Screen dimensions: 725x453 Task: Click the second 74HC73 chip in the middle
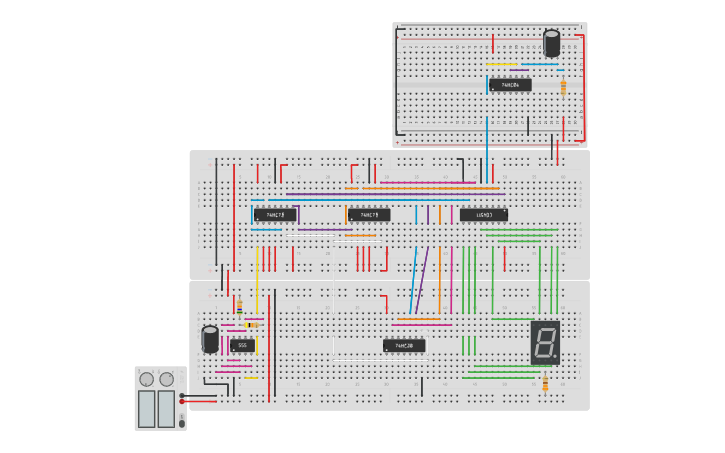coord(369,214)
